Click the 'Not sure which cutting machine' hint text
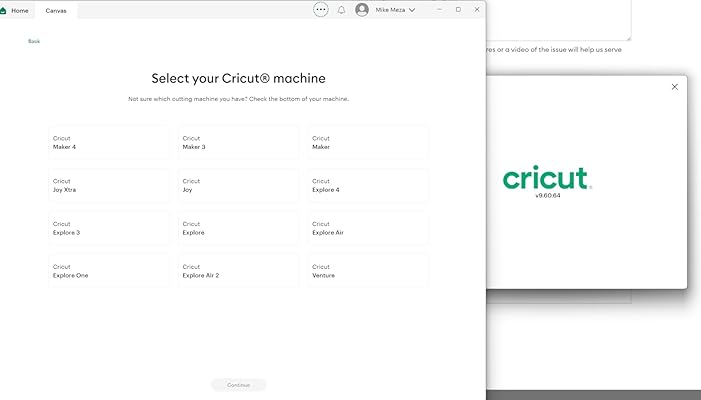The height and width of the screenshot is (400, 701). click(238, 99)
